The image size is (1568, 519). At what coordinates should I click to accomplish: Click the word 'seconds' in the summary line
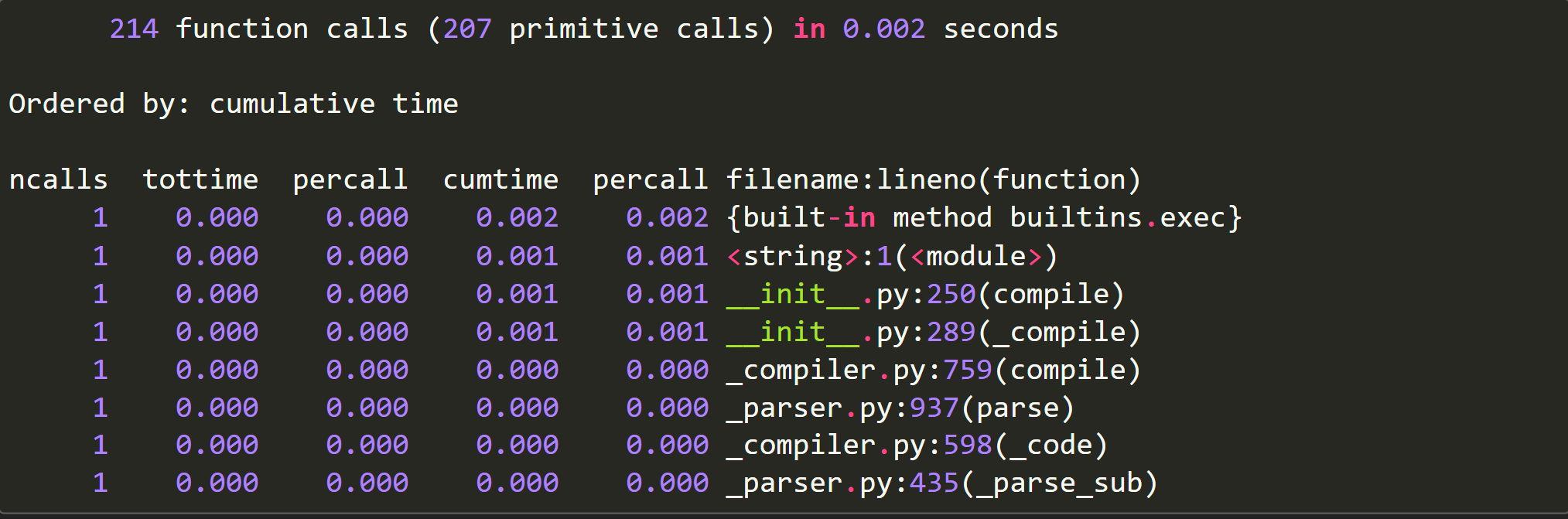(x=1000, y=29)
